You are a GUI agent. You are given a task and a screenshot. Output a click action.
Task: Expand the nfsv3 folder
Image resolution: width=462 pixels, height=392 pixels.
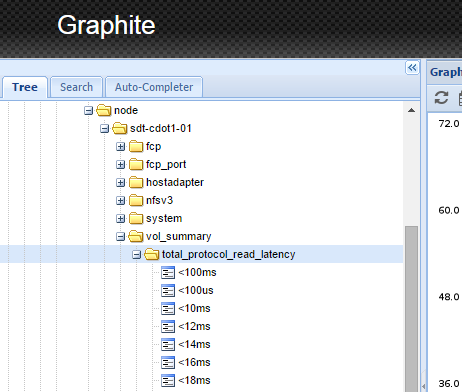coord(120,200)
